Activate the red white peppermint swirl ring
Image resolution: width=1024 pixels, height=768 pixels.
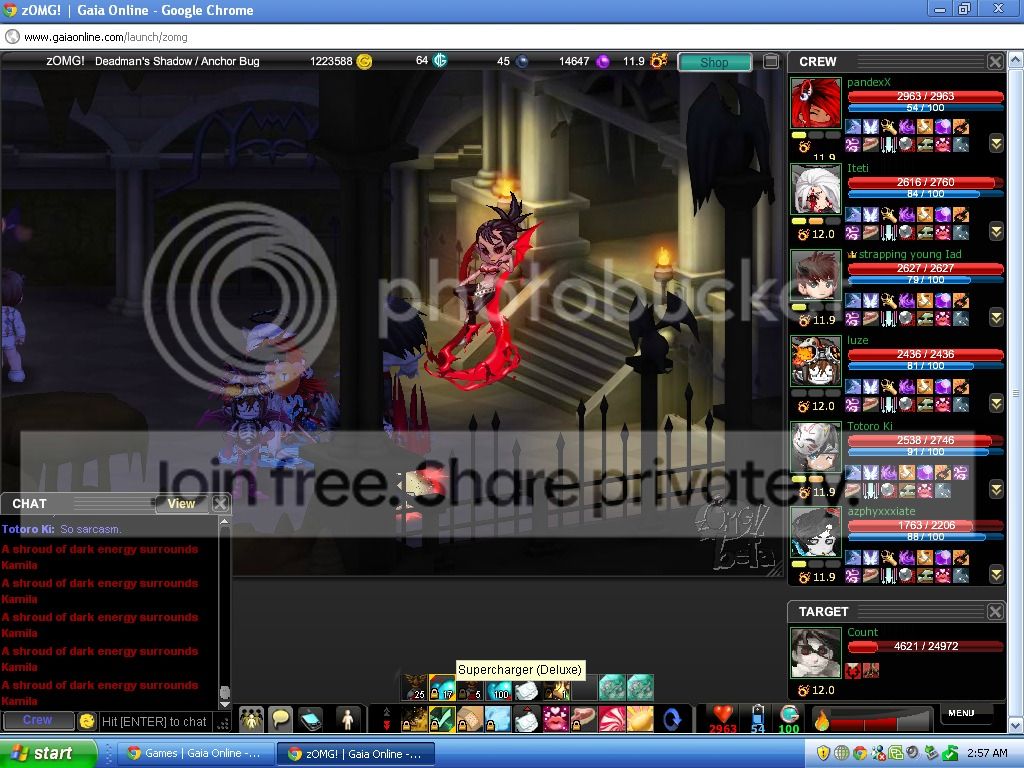[x=611, y=719]
